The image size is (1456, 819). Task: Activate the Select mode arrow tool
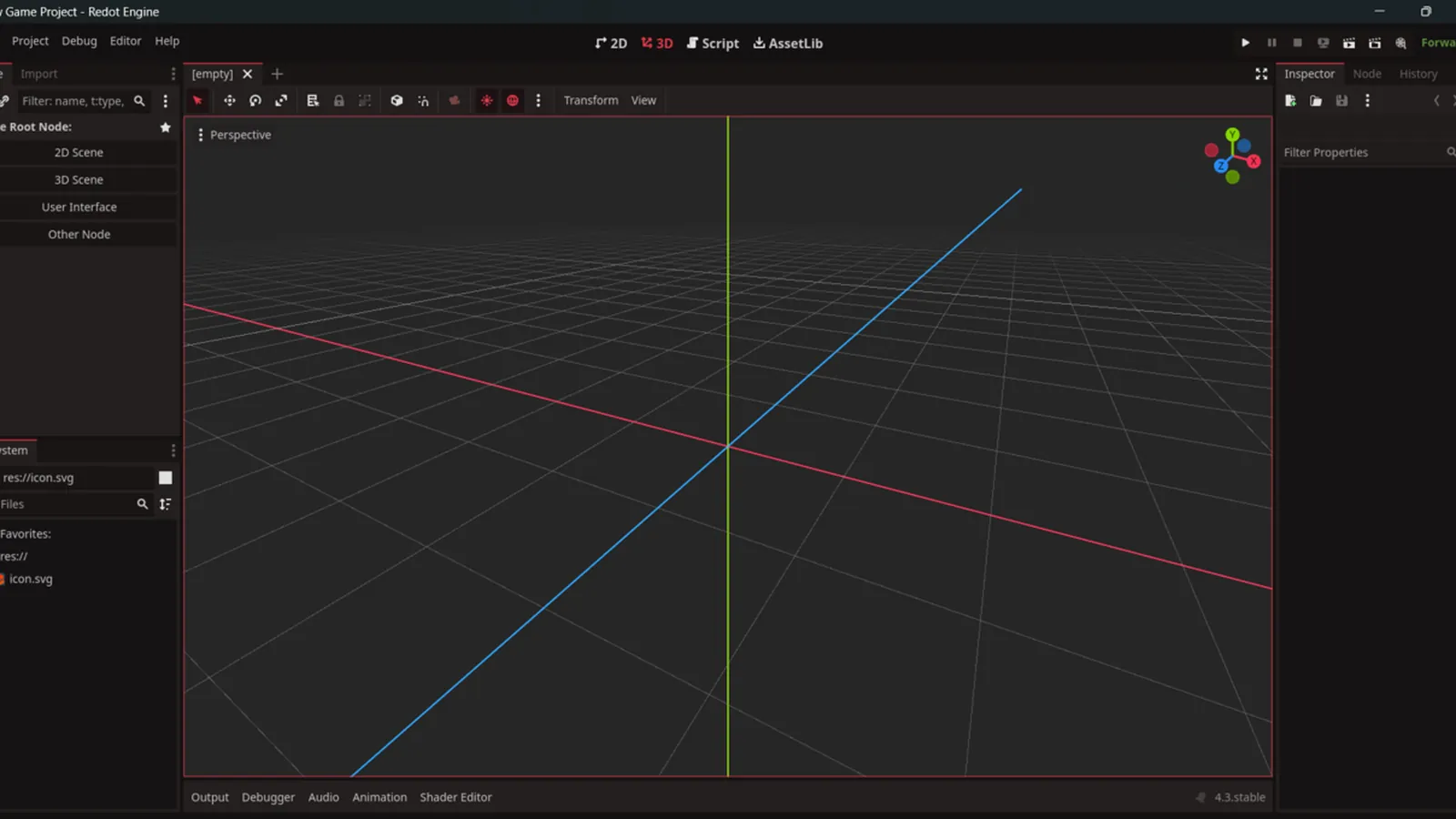(197, 100)
